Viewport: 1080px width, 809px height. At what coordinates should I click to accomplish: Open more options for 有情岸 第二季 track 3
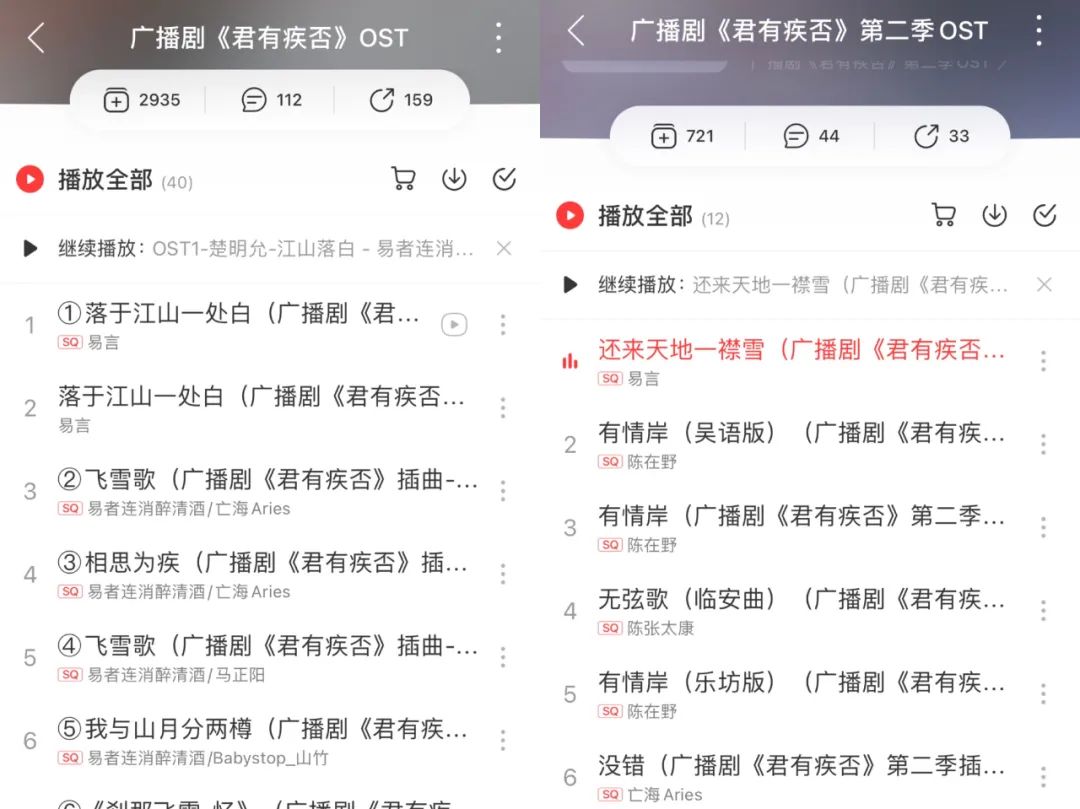tap(1043, 527)
